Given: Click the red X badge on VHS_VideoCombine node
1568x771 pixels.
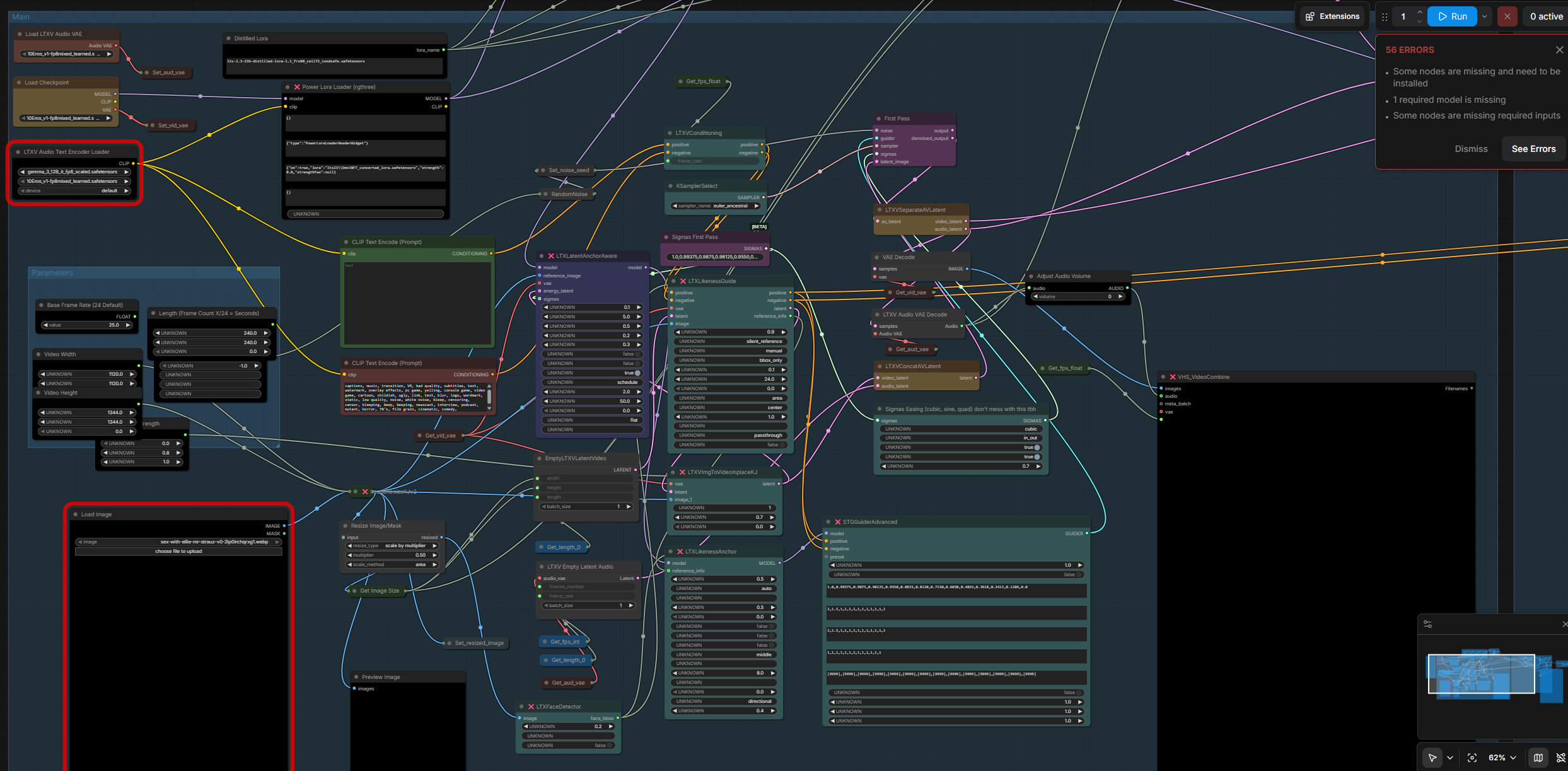Looking at the screenshot, I should click(x=1173, y=377).
